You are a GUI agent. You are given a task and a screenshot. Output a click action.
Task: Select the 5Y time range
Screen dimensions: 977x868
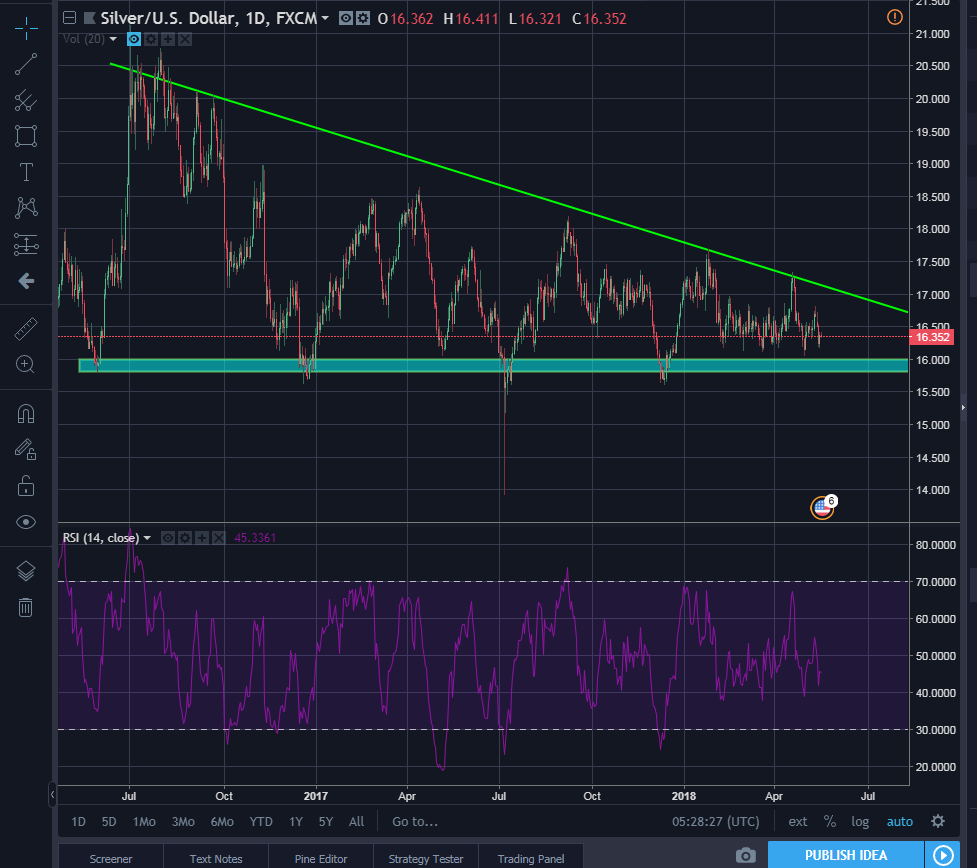[x=326, y=822]
